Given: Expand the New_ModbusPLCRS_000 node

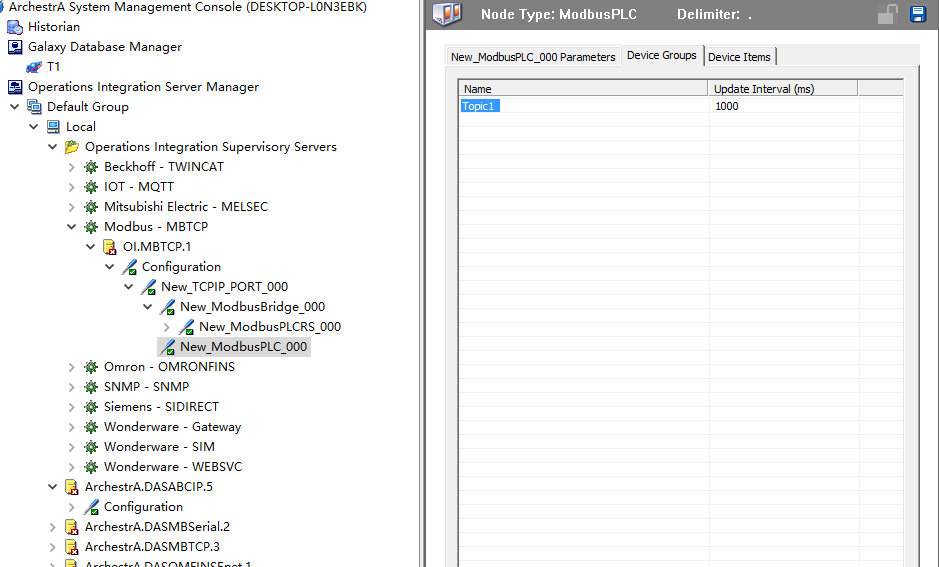Looking at the screenshot, I should pyautogui.click(x=167, y=327).
